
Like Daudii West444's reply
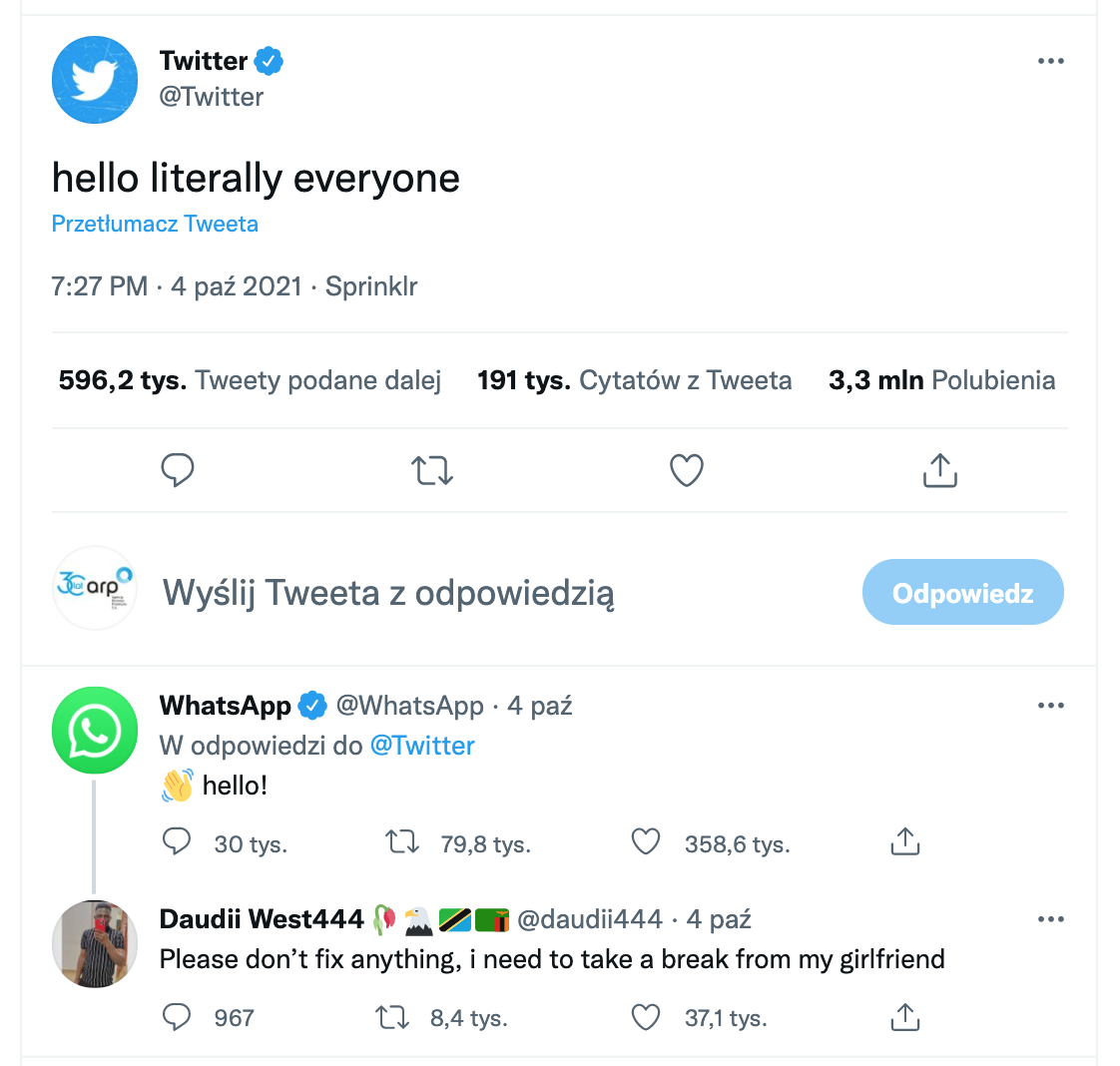coord(647,1017)
